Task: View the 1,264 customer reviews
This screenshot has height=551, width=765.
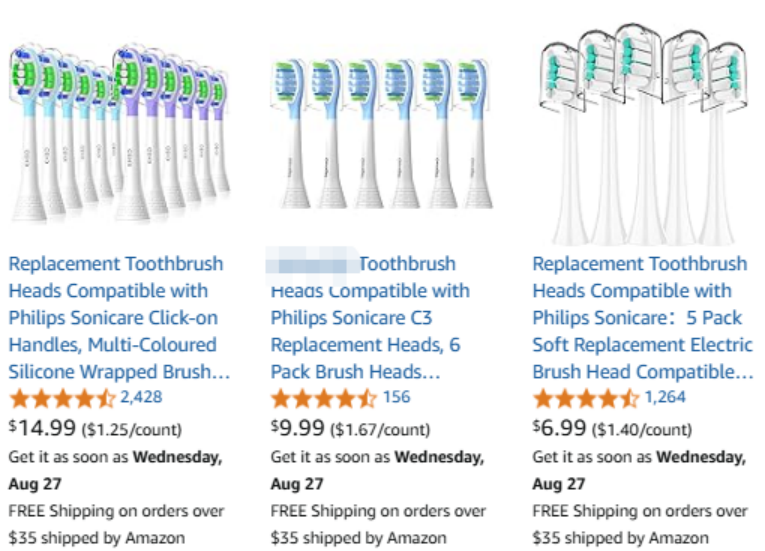Action: 664,397
